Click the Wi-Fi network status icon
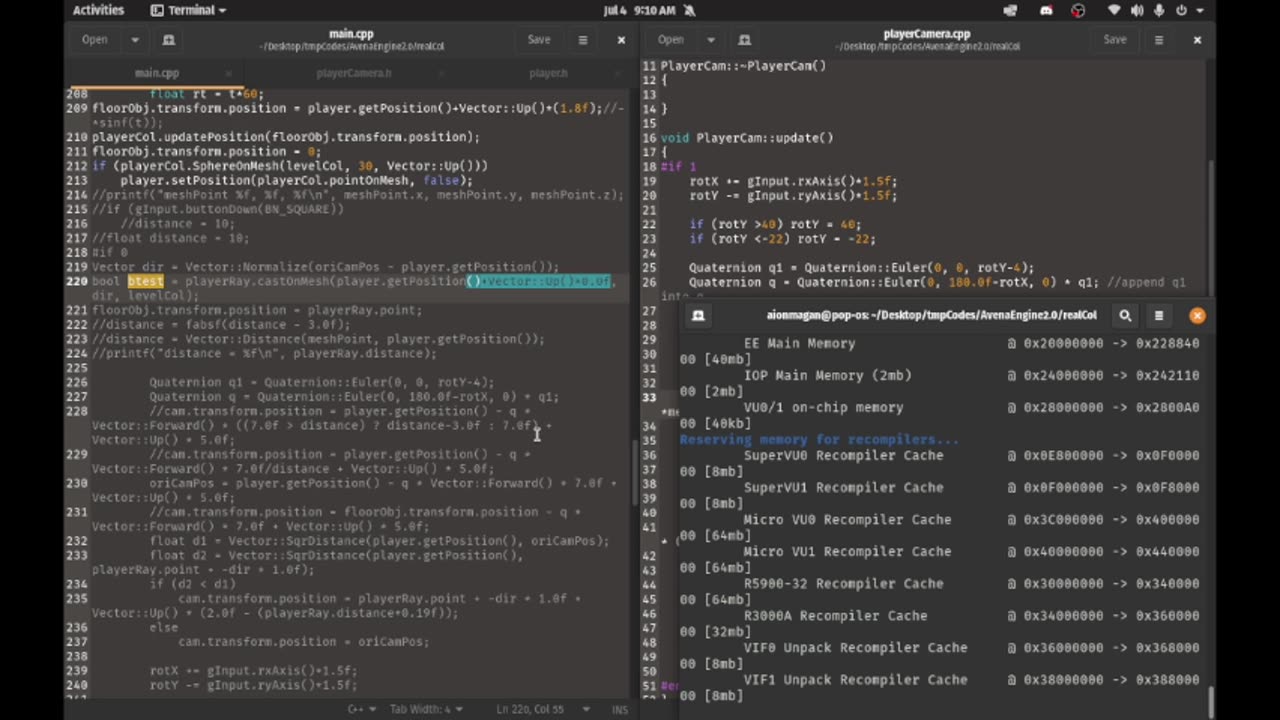Viewport: 1280px width, 720px height. click(x=1115, y=10)
